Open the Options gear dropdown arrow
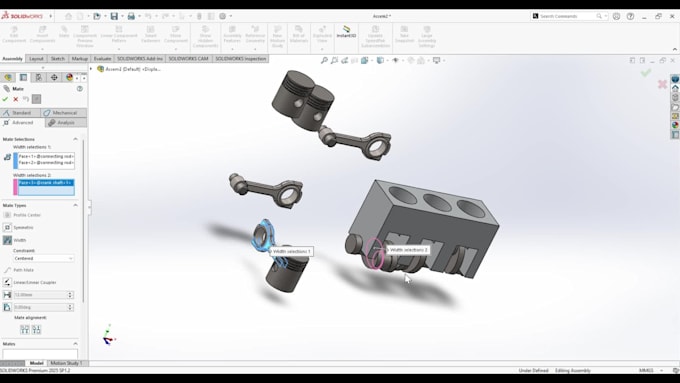The height and width of the screenshot is (383, 680). [231, 16]
